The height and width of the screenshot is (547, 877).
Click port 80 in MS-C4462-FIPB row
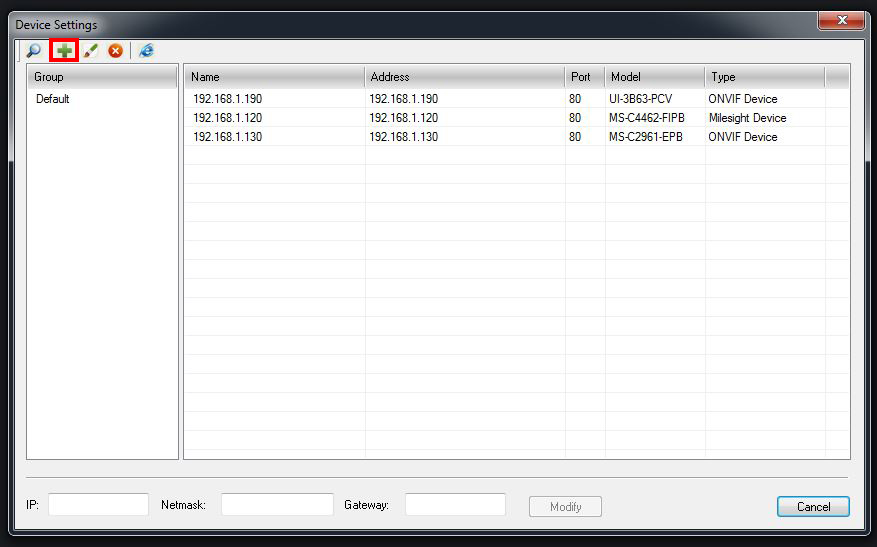pyautogui.click(x=575, y=118)
